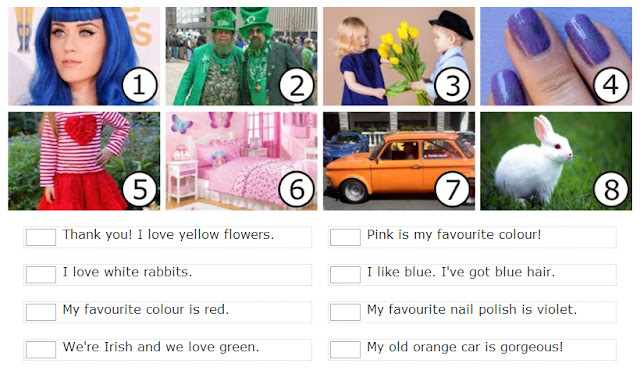Select the box beside 'We're Irish and we love green'

click(x=41, y=350)
